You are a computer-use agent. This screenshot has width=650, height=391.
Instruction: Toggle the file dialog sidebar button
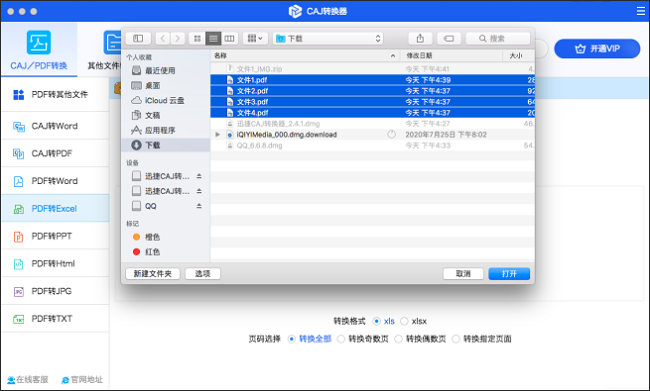(x=138, y=39)
